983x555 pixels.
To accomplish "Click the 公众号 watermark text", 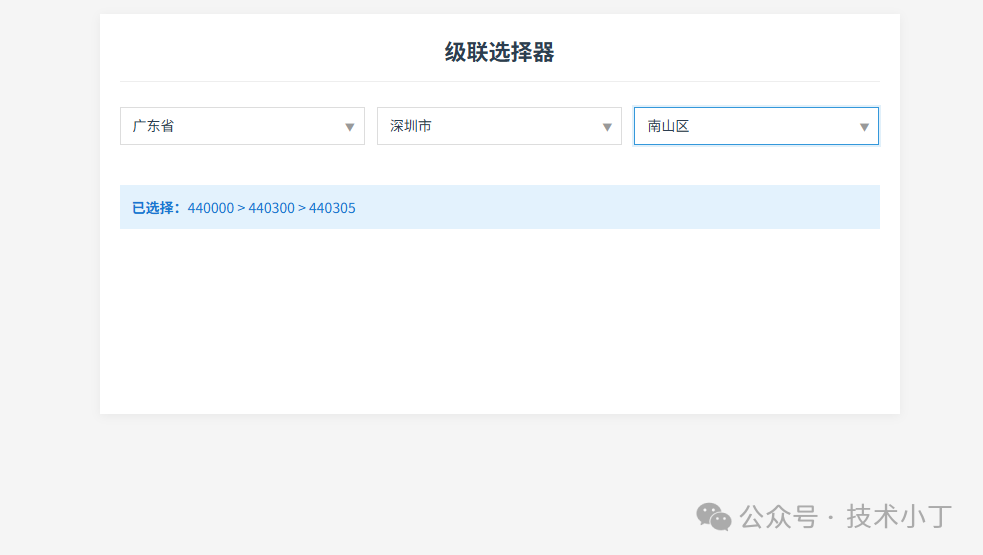I will 778,516.
